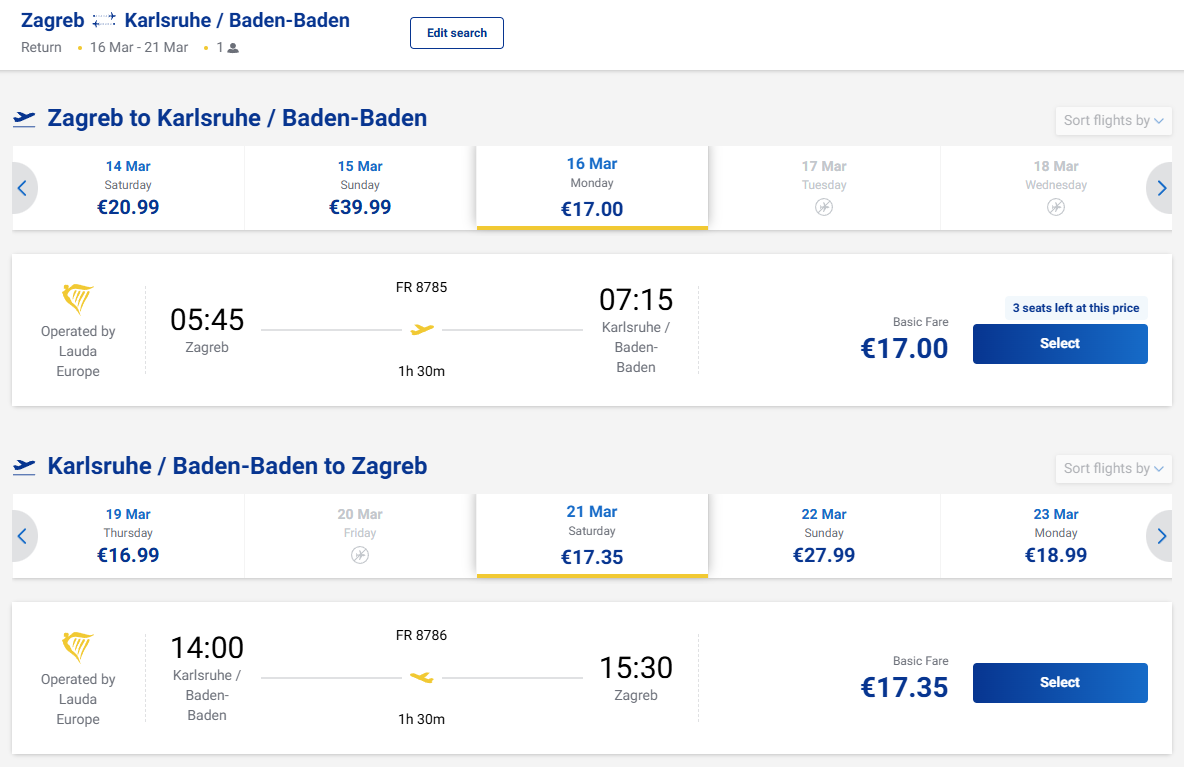Click next dates arrow in outbound carousel
1184x767 pixels.
(x=1160, y=188)
